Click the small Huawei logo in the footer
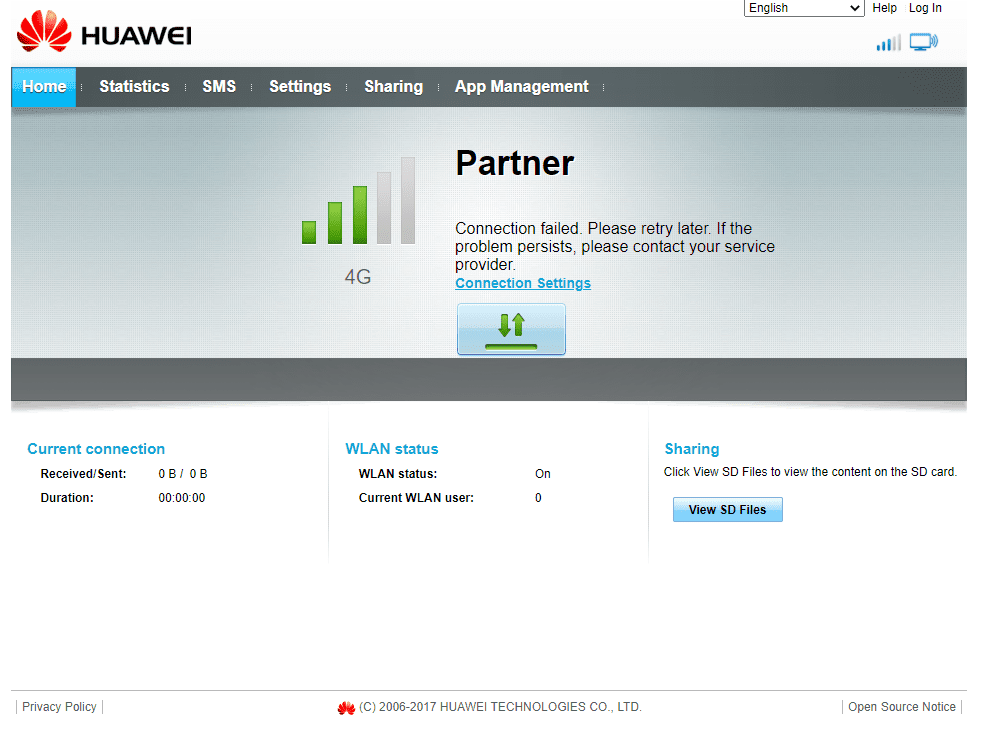1005x756 pixels. click(346, 707)
